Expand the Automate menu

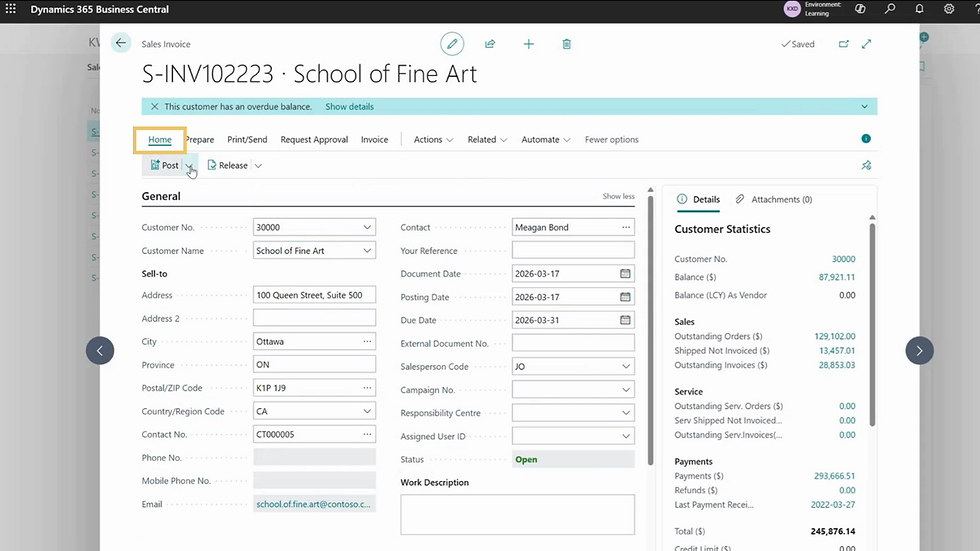coord(546,139)
